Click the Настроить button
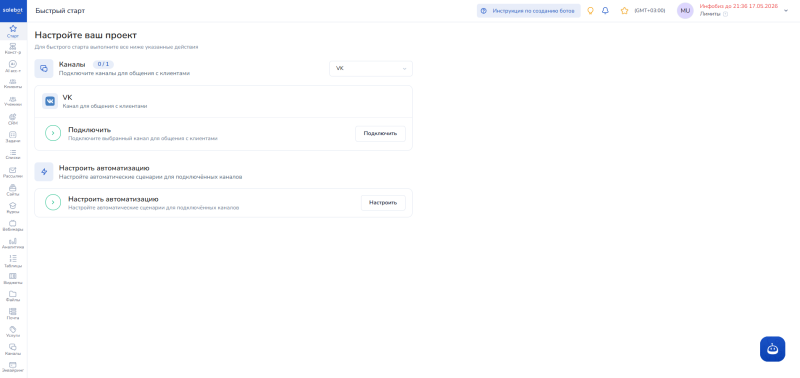Viewport: 800px width, 378px height. 383,203
